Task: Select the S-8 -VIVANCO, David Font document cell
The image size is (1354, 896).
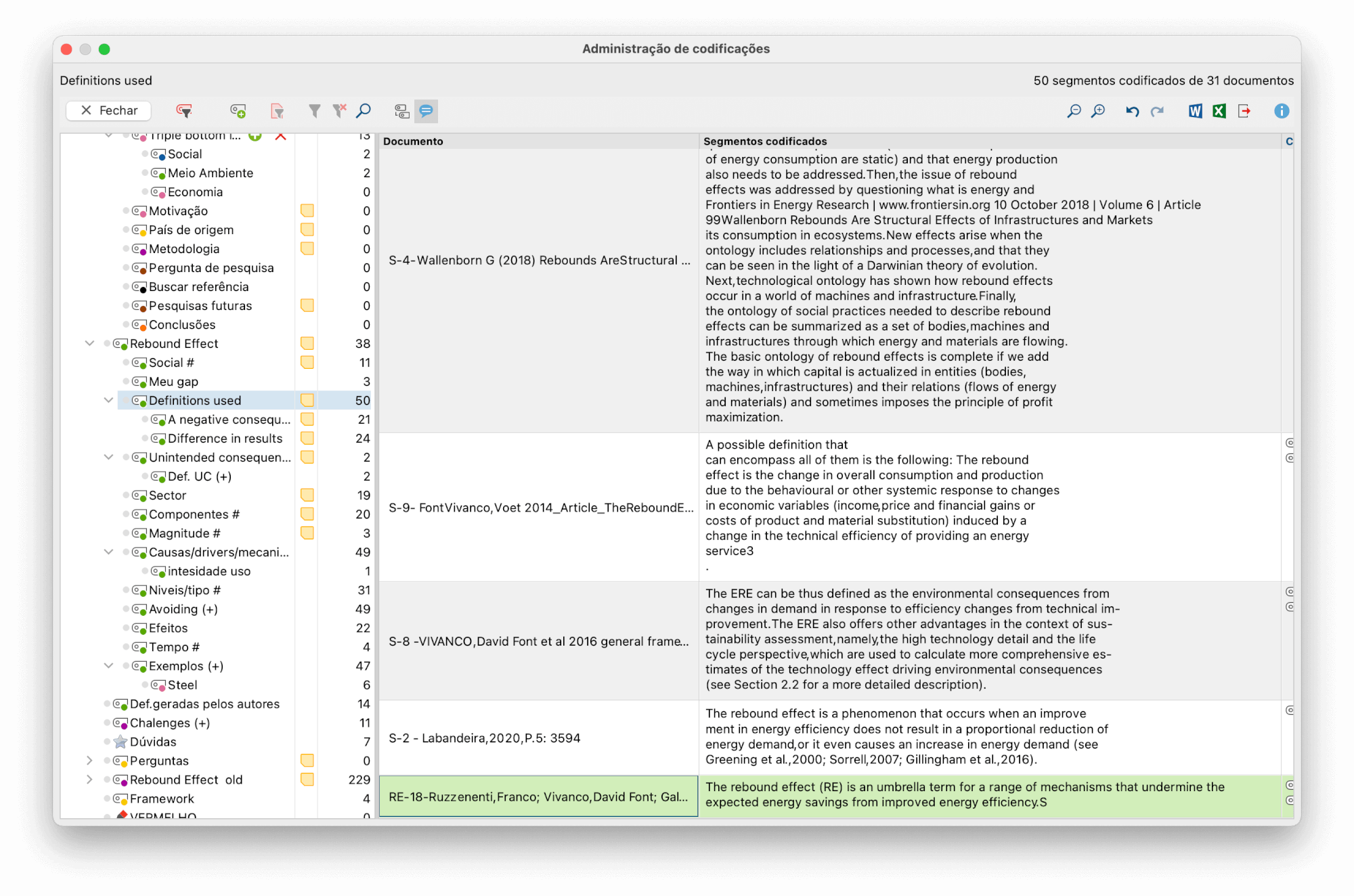Action: [539, 641]
